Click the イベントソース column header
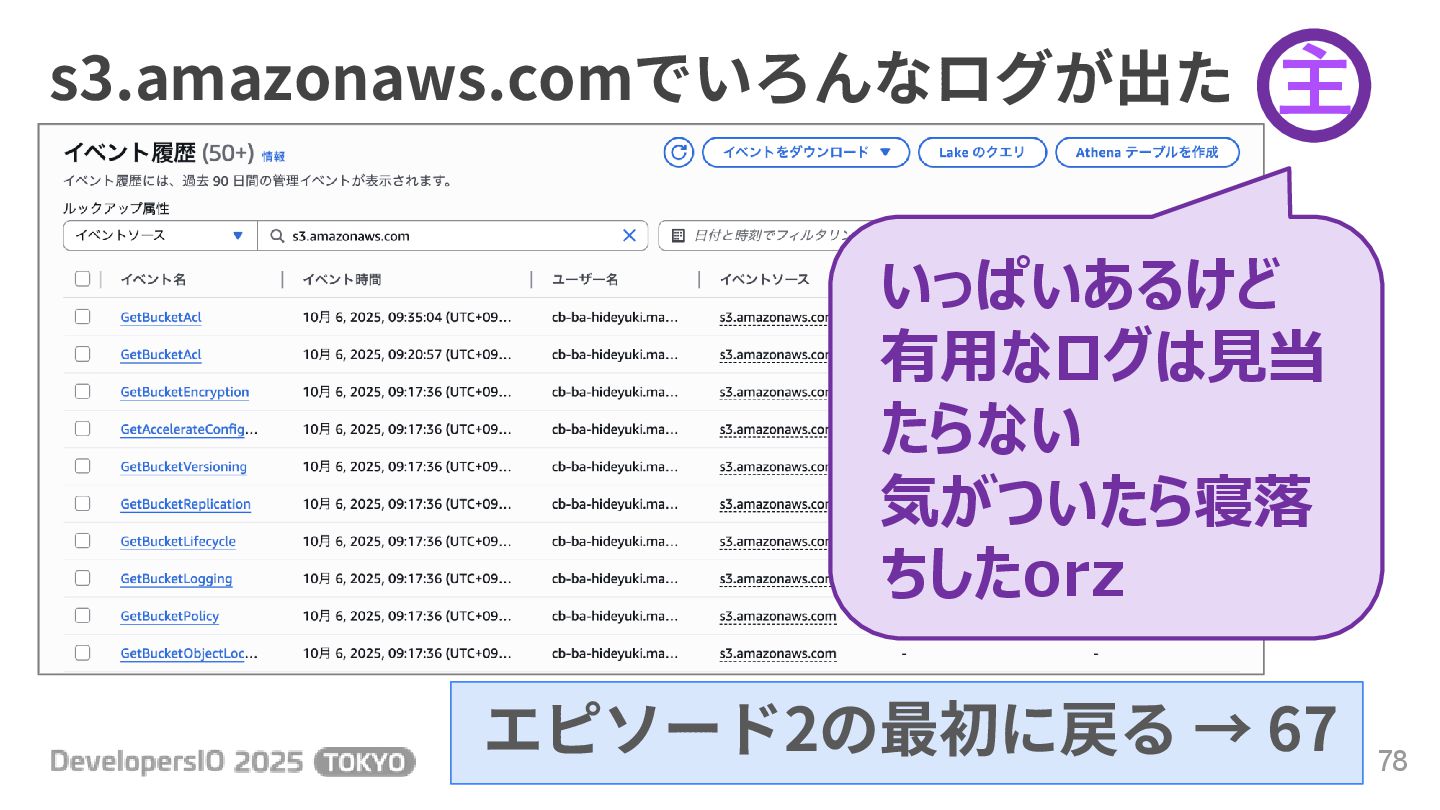Screen dimensions: 1440x810 click(x=764, y=279)
